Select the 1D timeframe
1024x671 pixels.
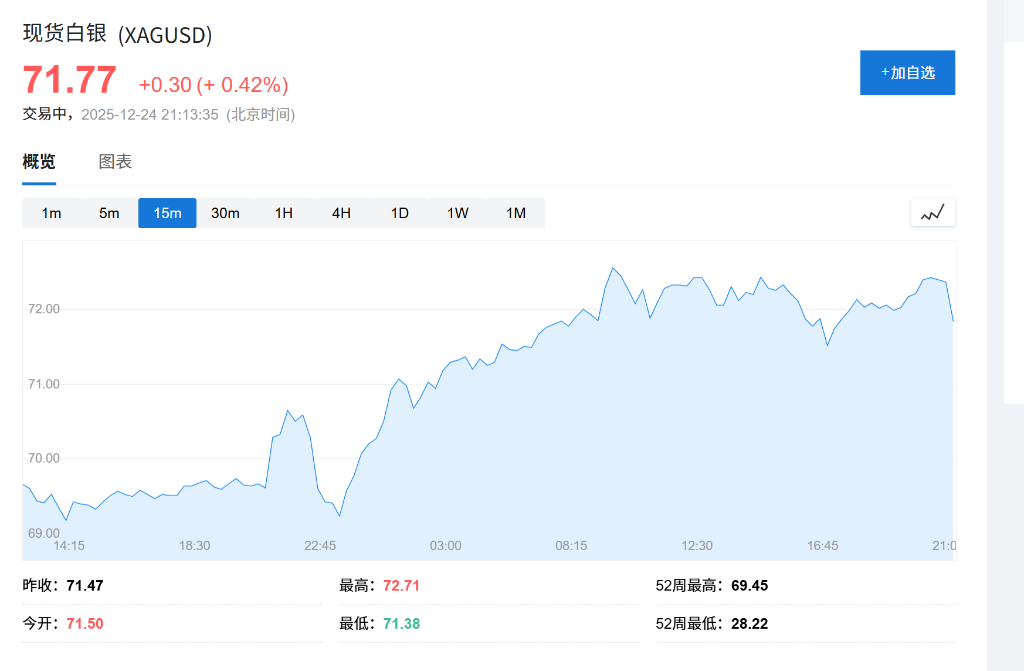coord(398,212)
